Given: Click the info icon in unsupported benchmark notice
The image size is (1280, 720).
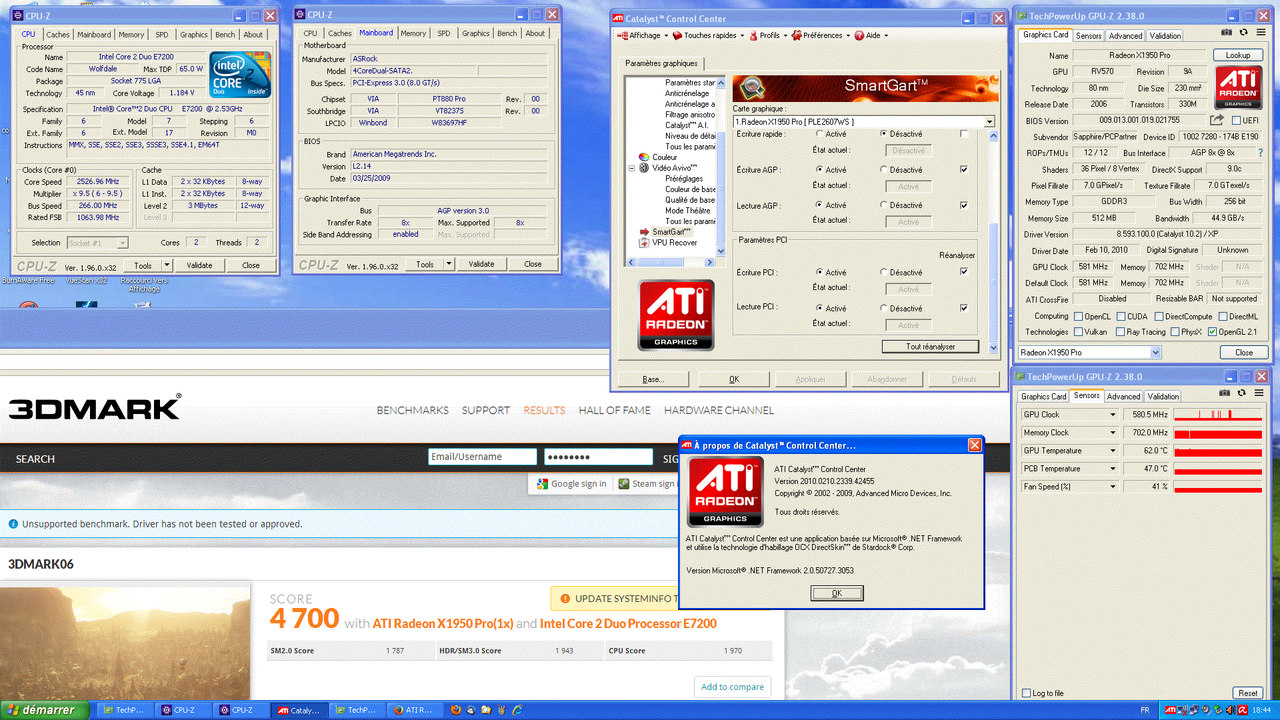Looking at the screenshot, I should point(13,524).
